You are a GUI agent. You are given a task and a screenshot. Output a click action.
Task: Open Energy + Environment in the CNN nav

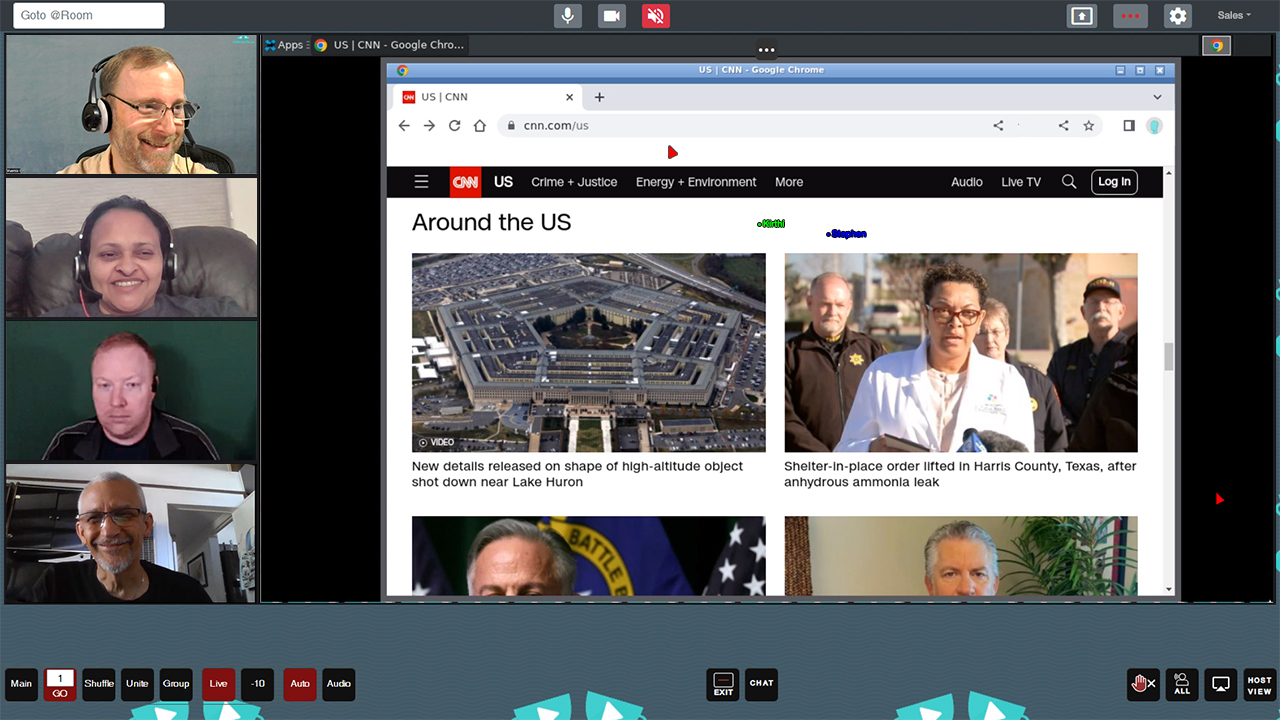(696, 182)
